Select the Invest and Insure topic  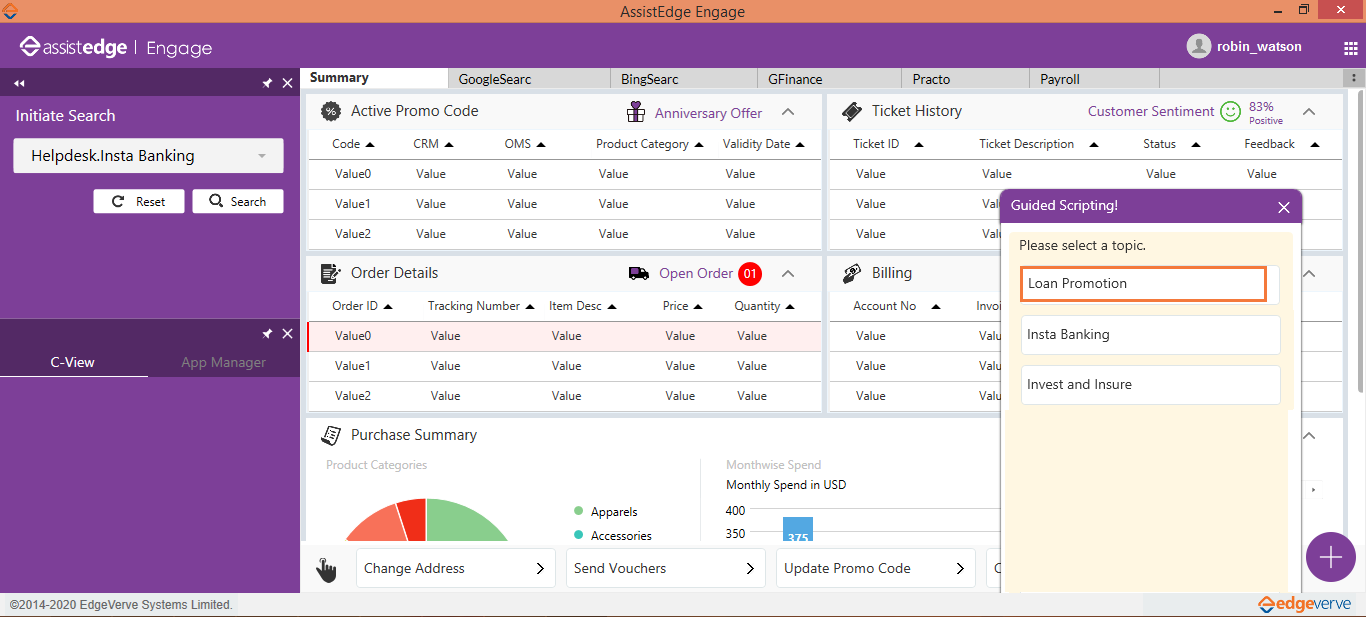pyautogui.click(x=1150, y=385)
